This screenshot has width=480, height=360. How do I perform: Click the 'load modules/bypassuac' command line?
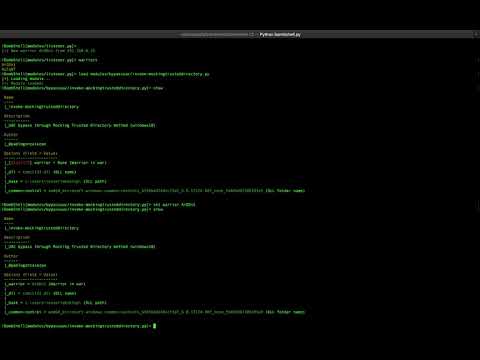[106, 74]
